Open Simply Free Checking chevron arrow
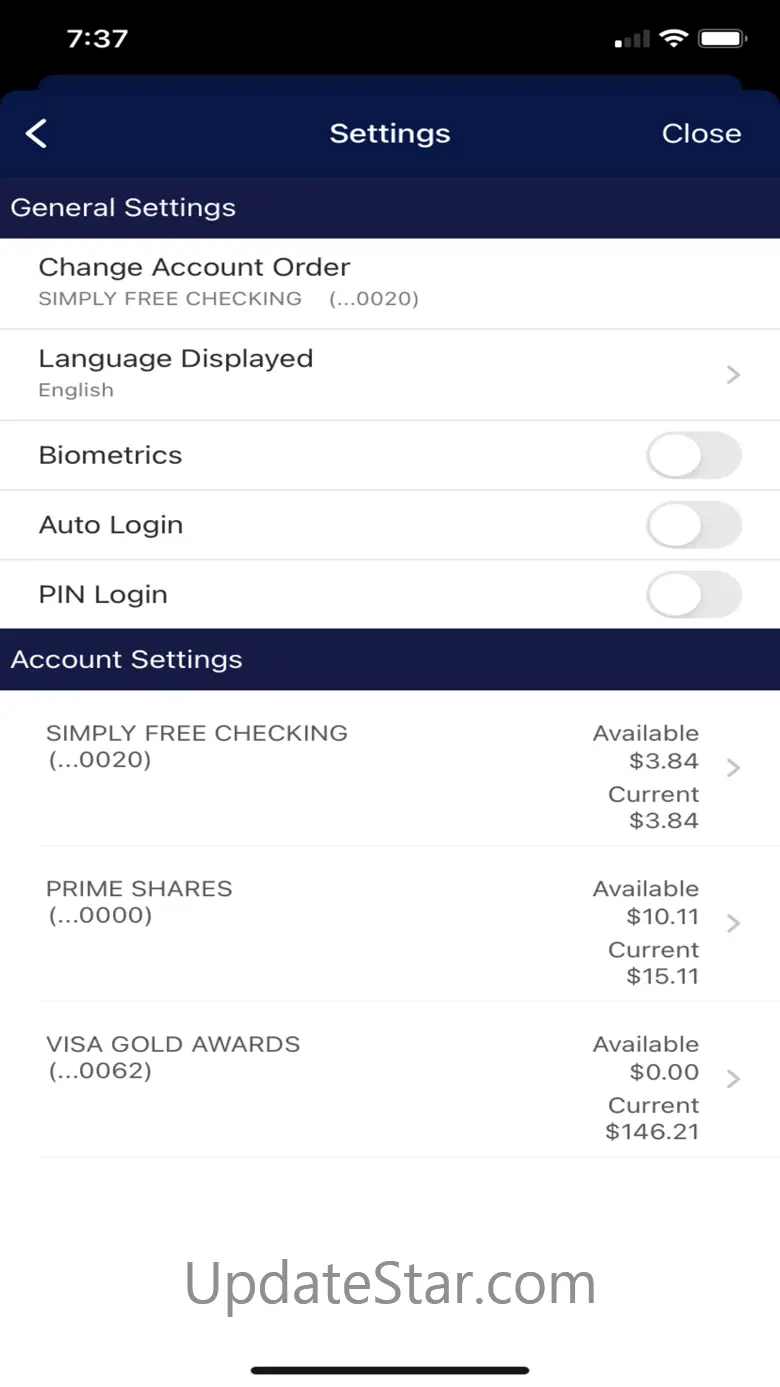Viewport: 780px width, 1387px height. [x=733, y=768]
